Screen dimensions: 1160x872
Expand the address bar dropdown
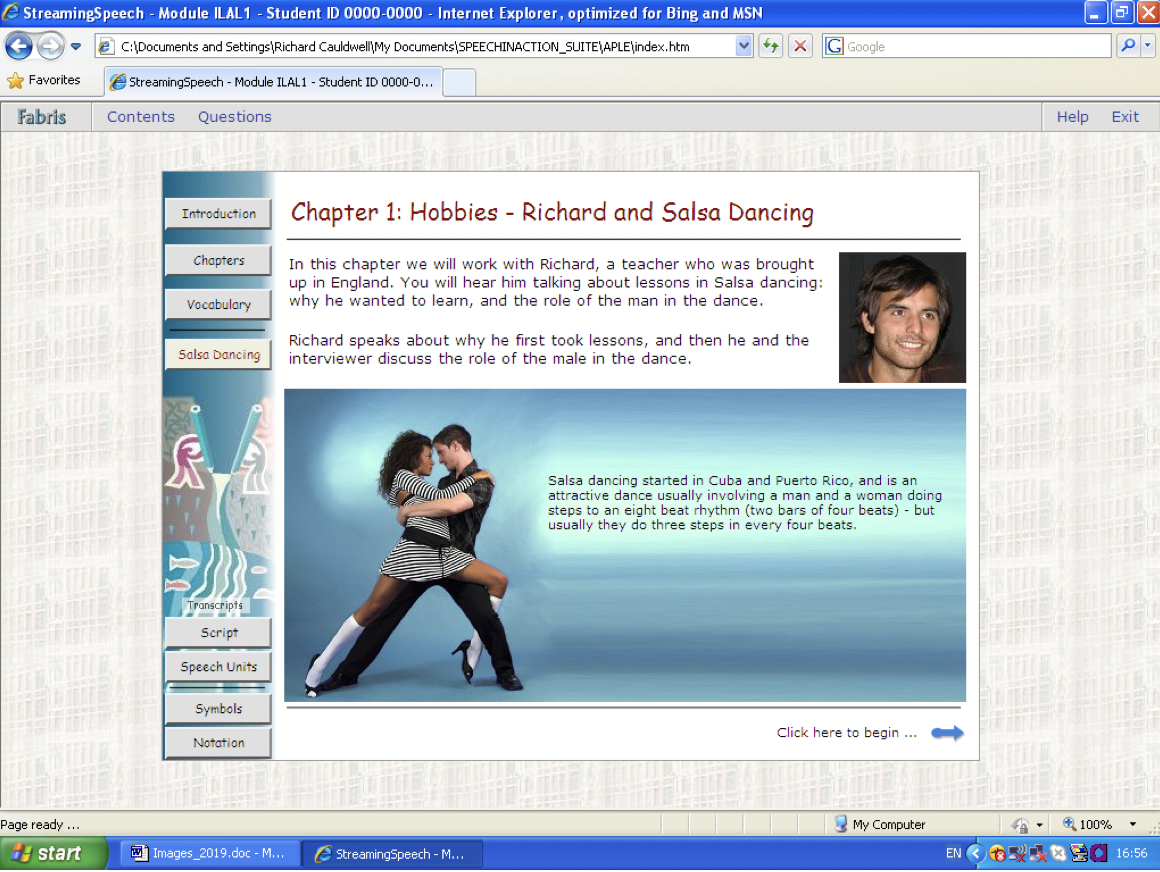point(743,46)
